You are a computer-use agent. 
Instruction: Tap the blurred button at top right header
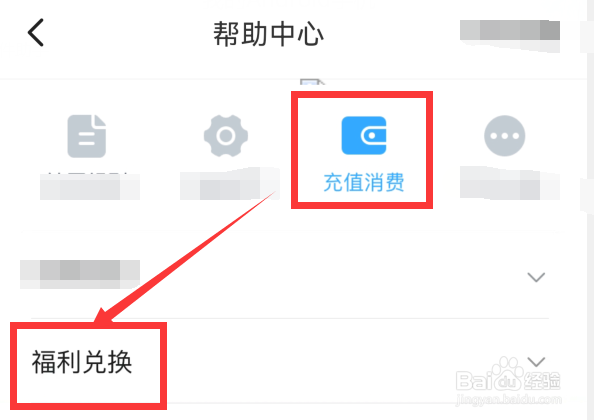510,36
